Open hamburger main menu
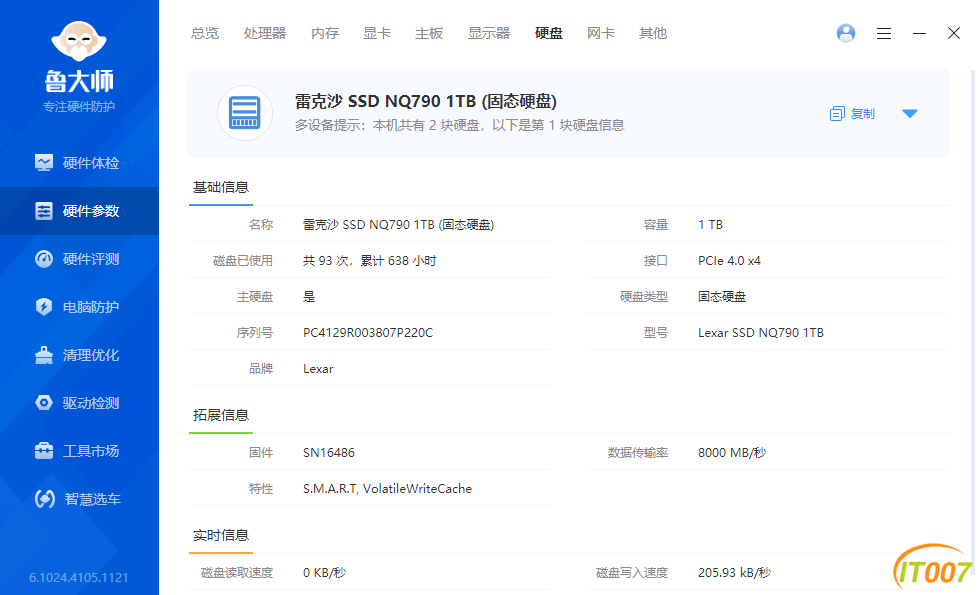 (884, 34)
